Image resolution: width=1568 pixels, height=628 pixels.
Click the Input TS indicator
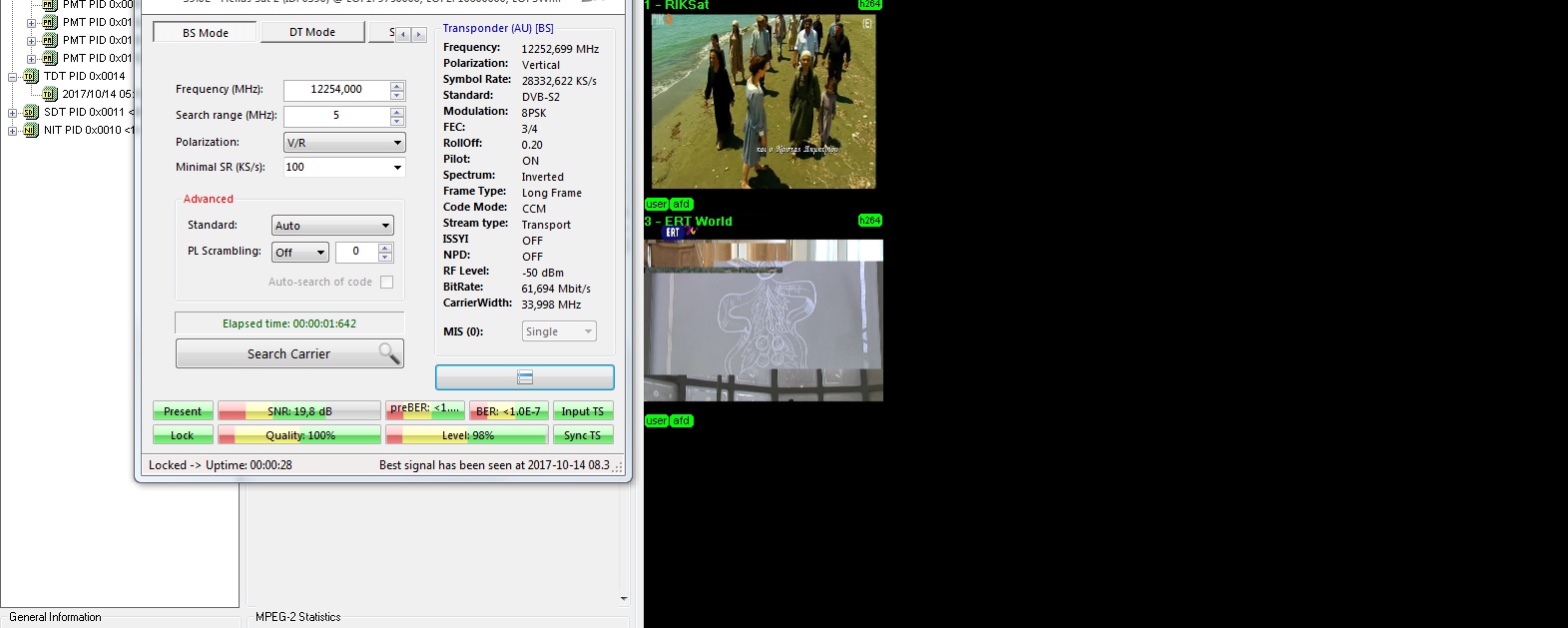tap(583, 411)
